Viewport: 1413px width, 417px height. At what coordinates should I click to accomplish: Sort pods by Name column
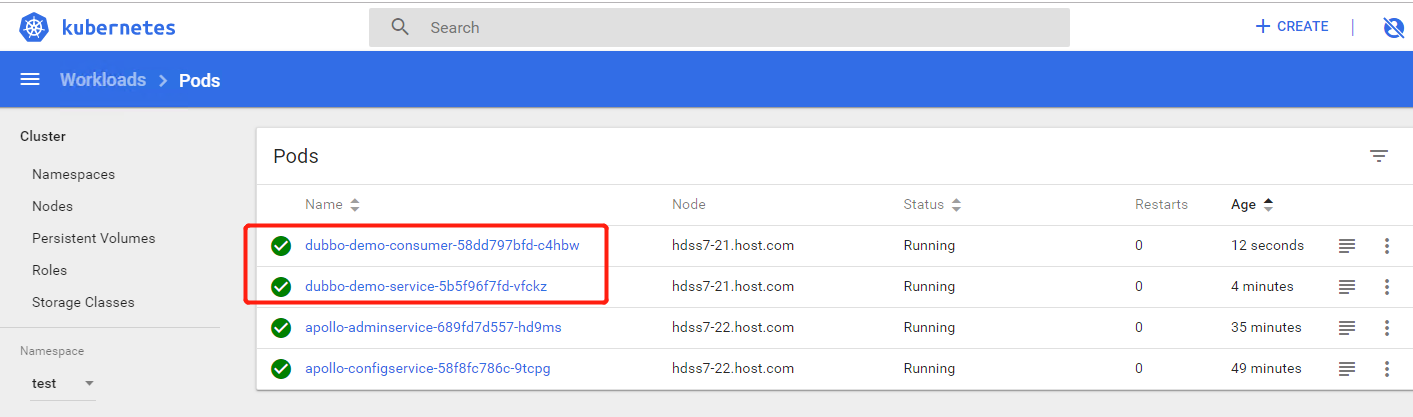[332, 205]
